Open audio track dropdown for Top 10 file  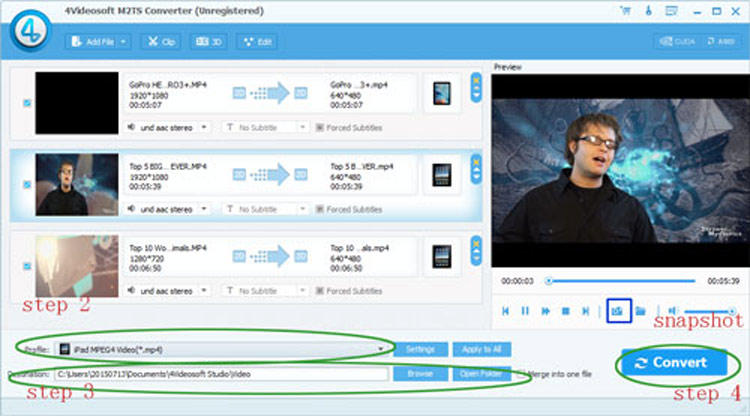click(x=204, y=291)
